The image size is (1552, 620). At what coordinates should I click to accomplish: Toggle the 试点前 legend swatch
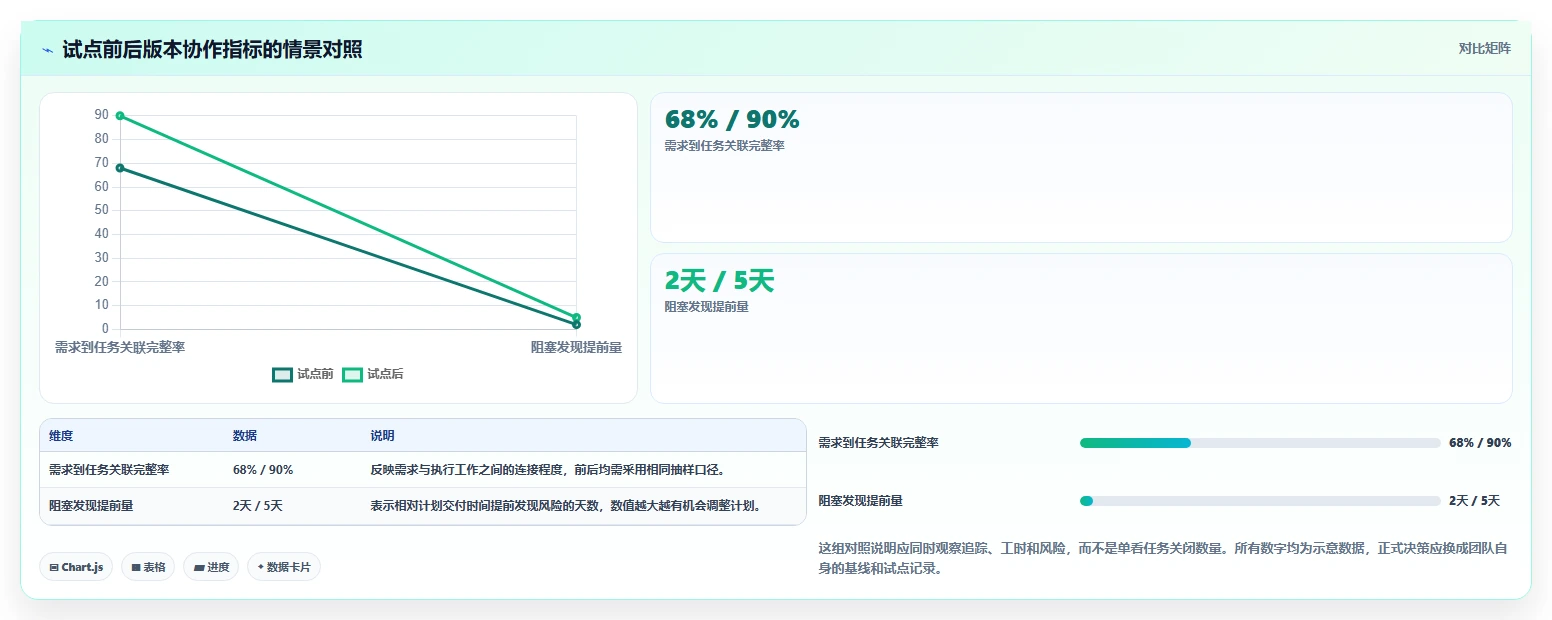(x=282, y=374)
